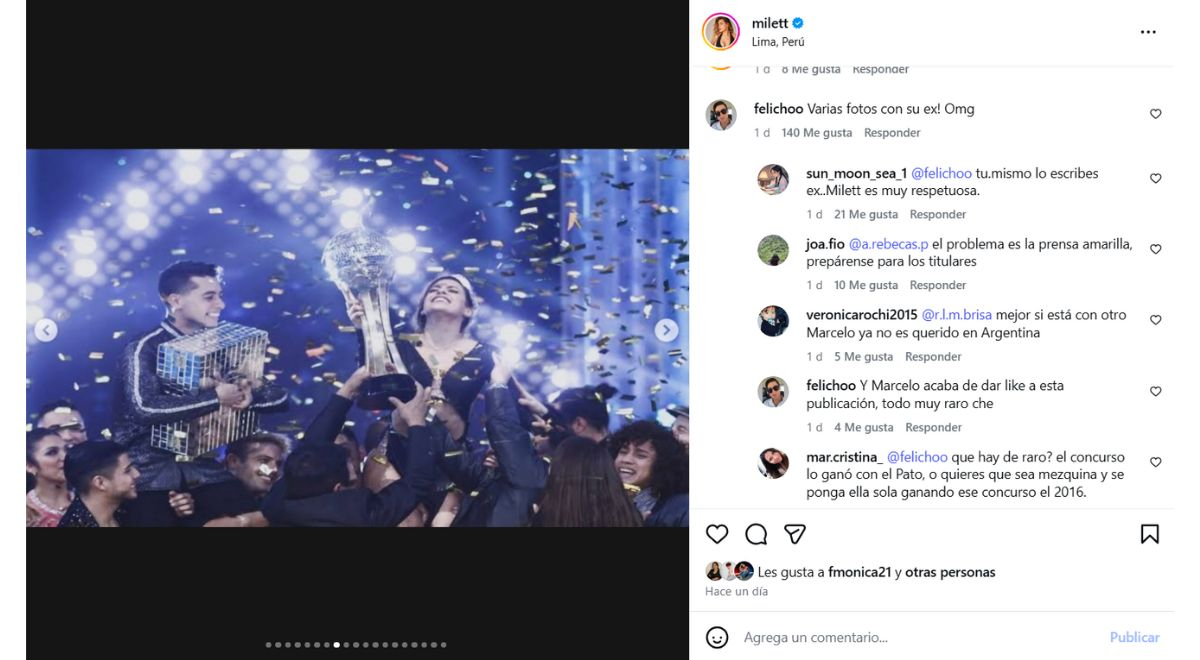Image resolution: width=1200 pixels, height=660 pixels.
Task: Like mar.cristina_'s comment
Action: tap(1155, 462)
